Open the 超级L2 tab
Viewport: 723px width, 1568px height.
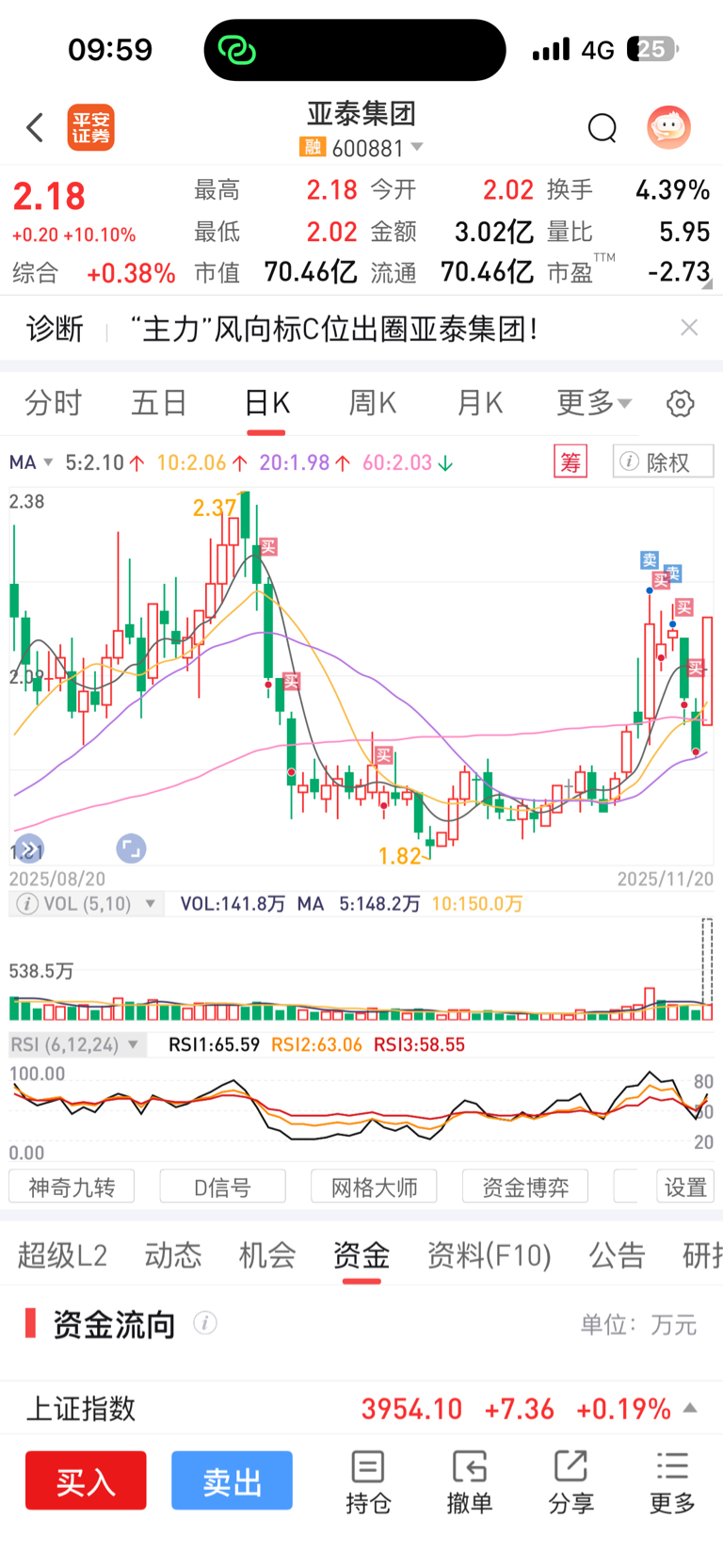62,1255
